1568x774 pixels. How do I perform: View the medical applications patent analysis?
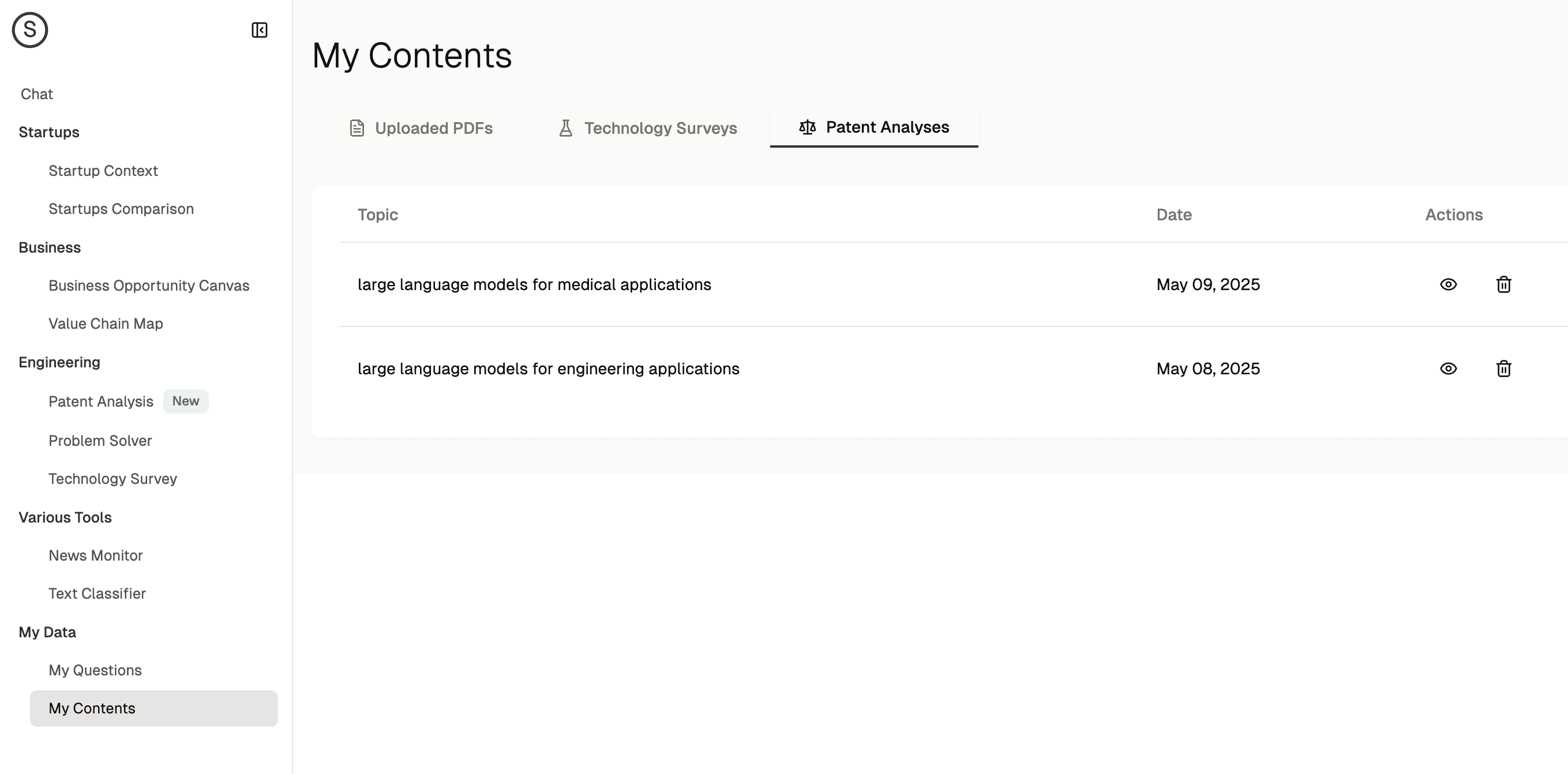[1448, 284]
